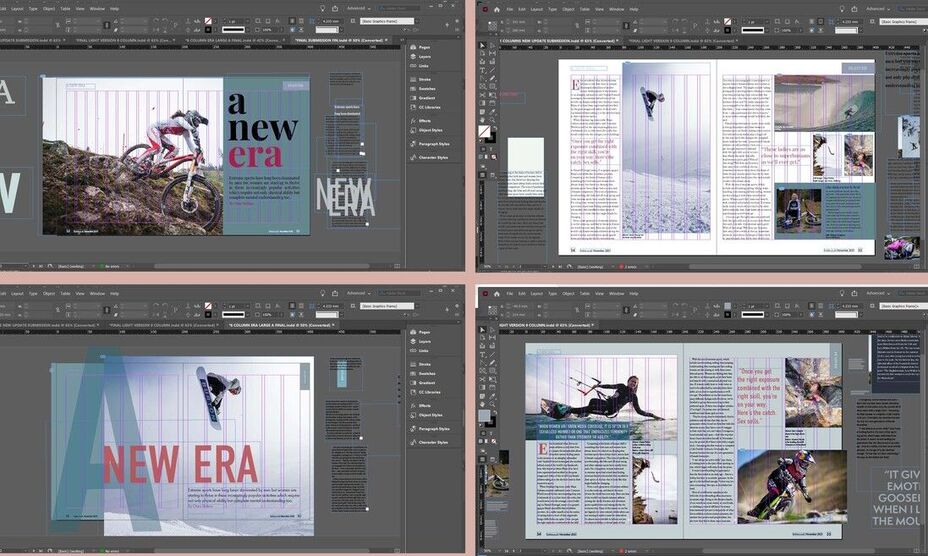The image size is (928, 556).
Task: Select the Direct Selection tool in top-right window
Action: tap(492, 46)
